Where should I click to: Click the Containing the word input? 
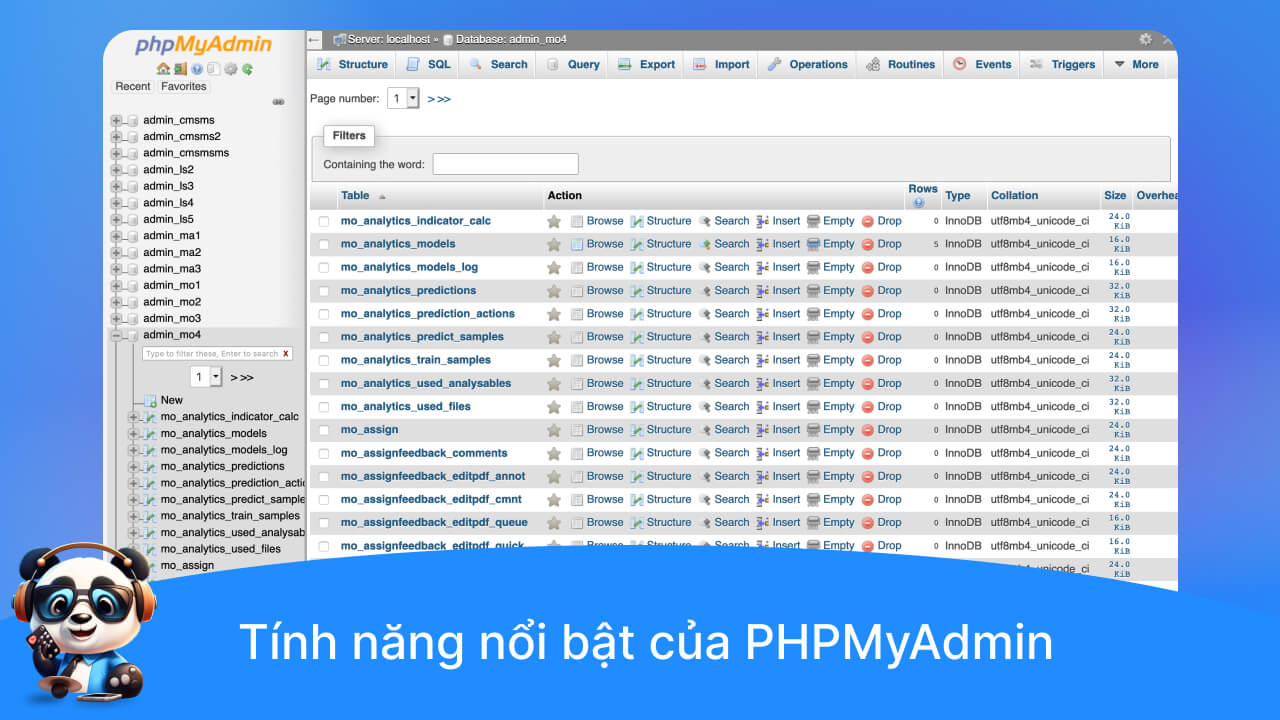[x=505, y=164]
